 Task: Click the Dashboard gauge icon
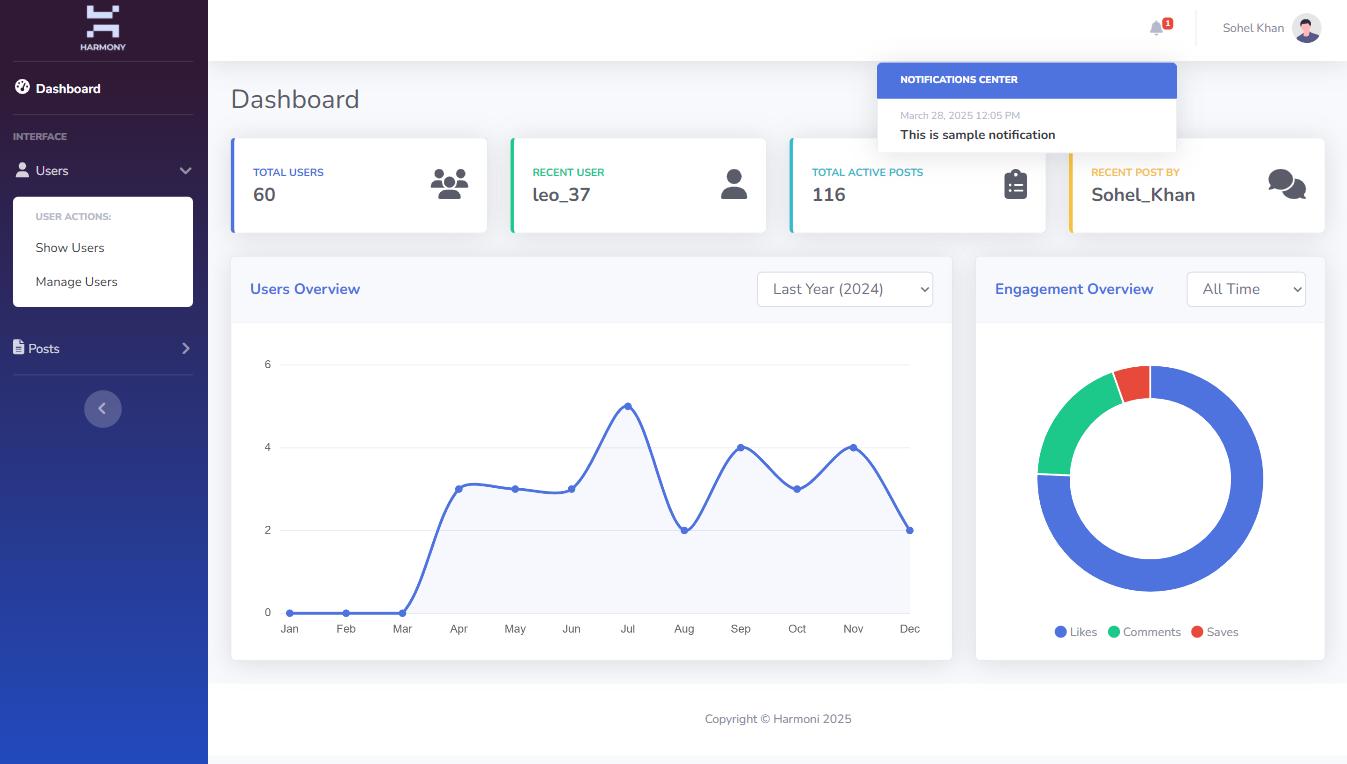coord(22,88)
